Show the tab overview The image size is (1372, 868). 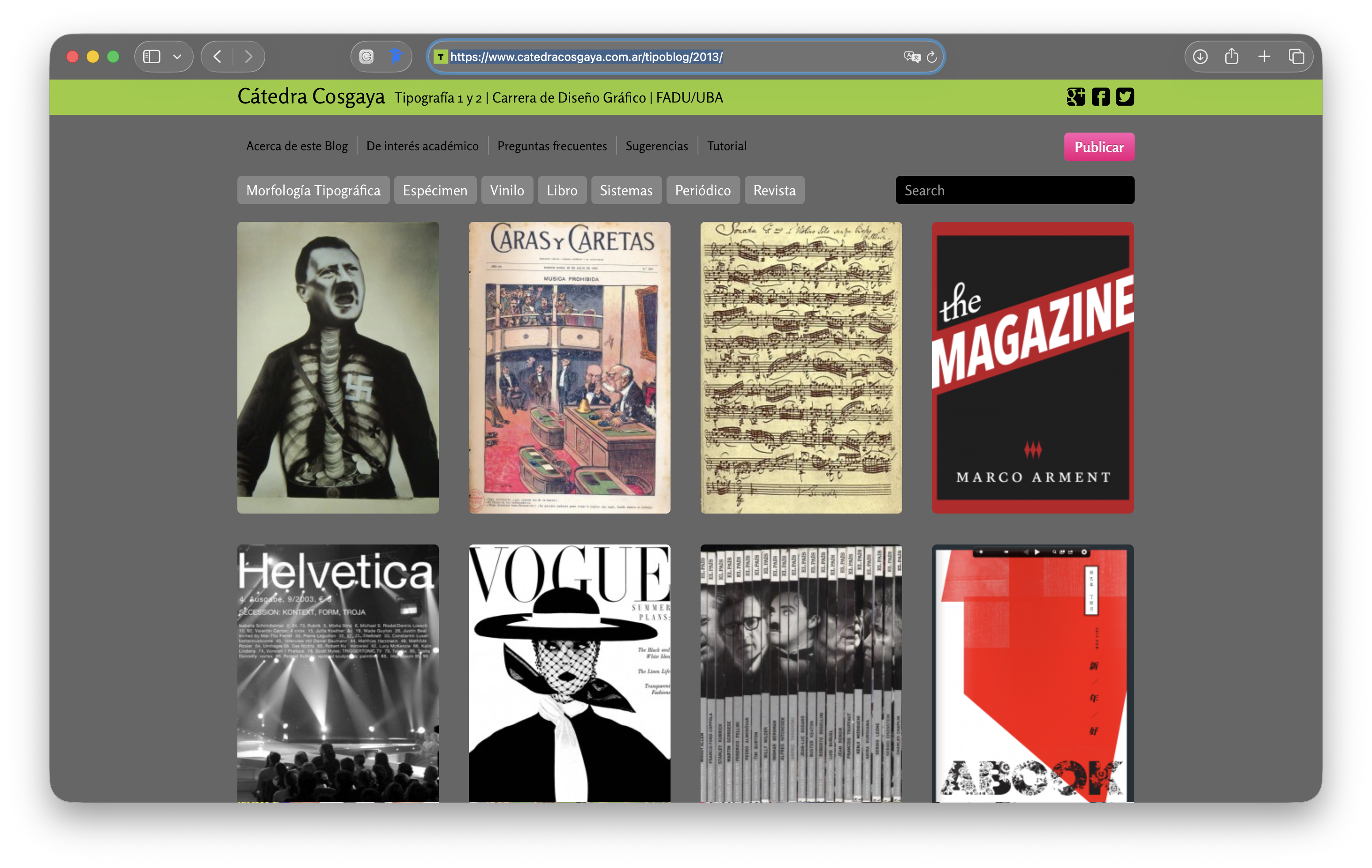1296,57
